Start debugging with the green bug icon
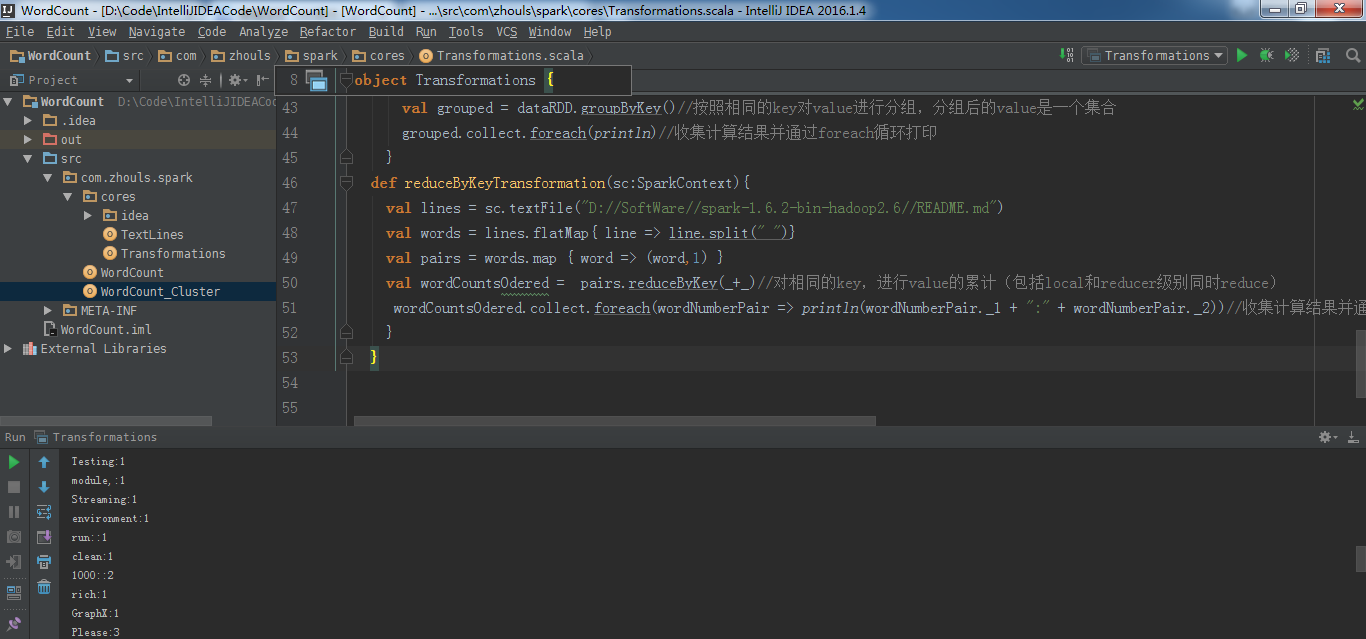The image size is (1366, 639). (1266, 56)
